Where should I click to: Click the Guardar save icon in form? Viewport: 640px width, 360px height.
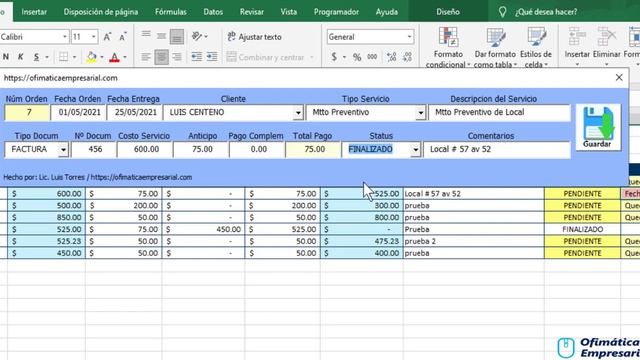click(x=598, y=127)
